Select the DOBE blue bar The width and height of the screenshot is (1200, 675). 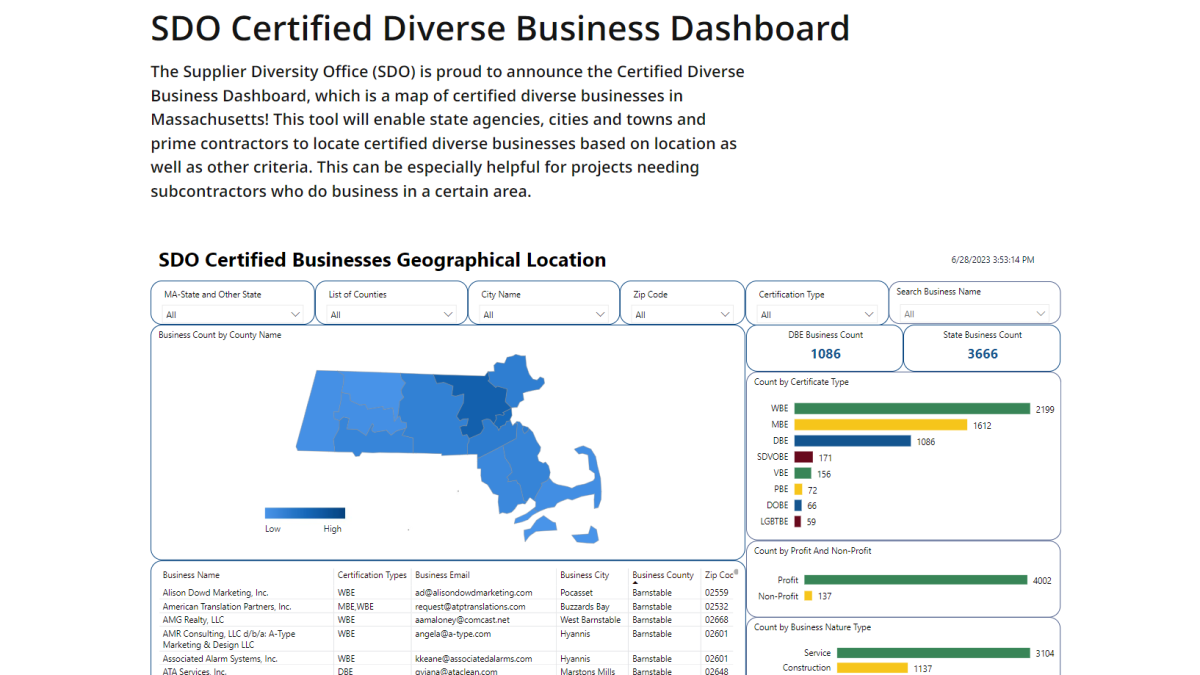(x=798, y=505)
